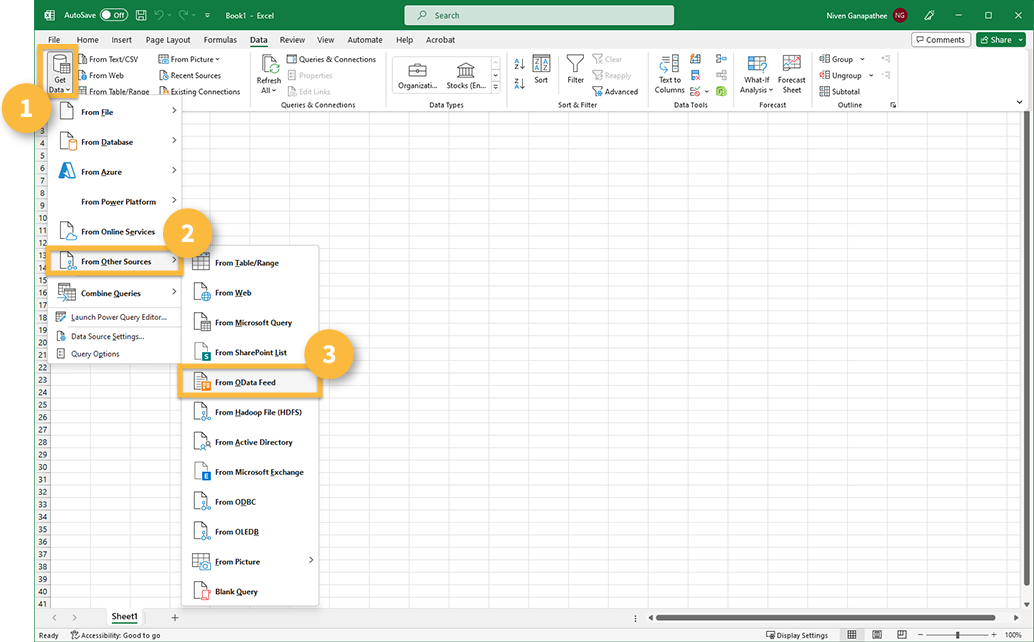This screenshot has width=1034, height=642.
Task: Open Display Settings in the status bar
Action: pyautogui.click(x=797, y=635)
